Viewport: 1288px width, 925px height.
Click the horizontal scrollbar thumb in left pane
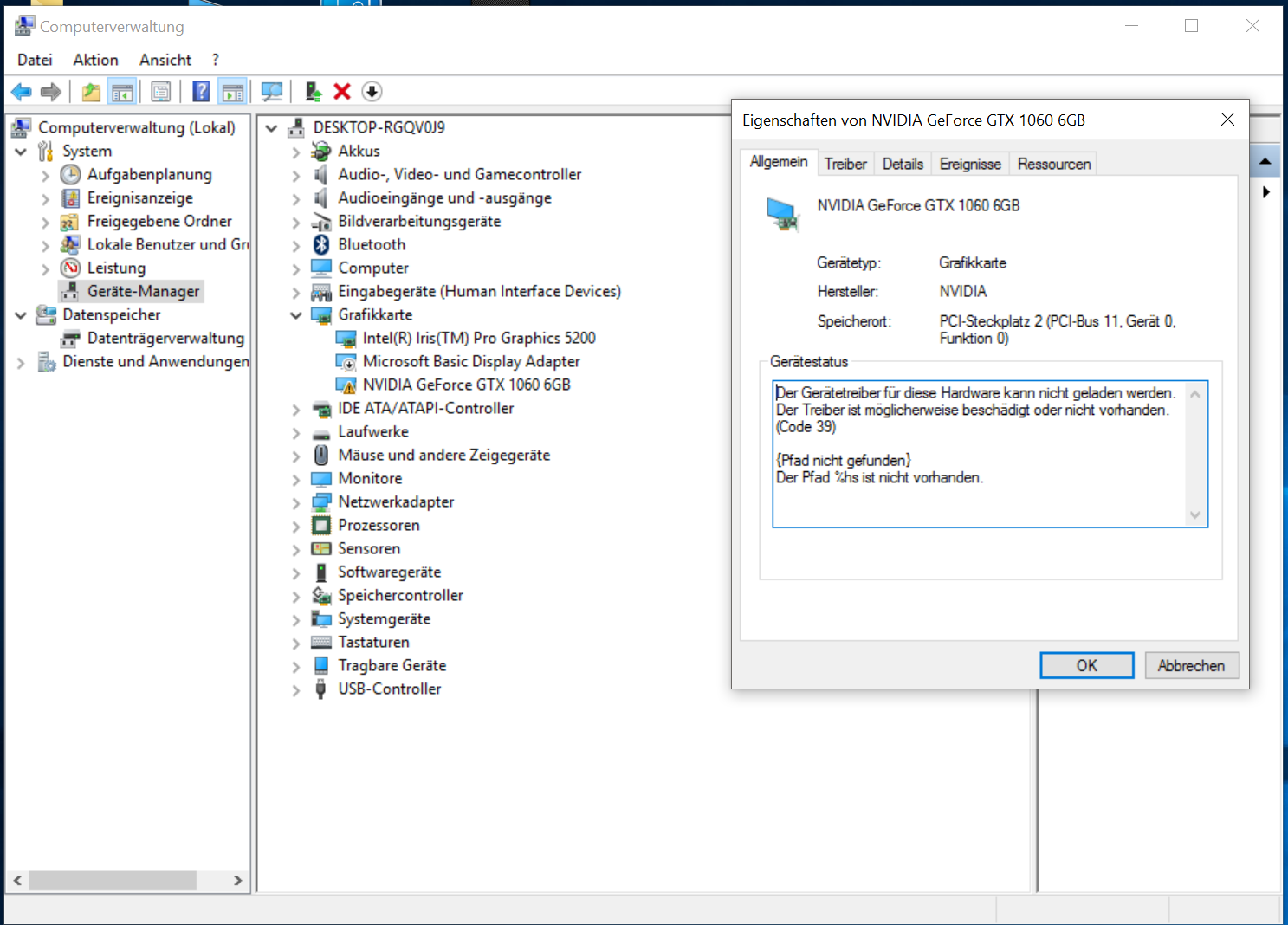(113, 881)
